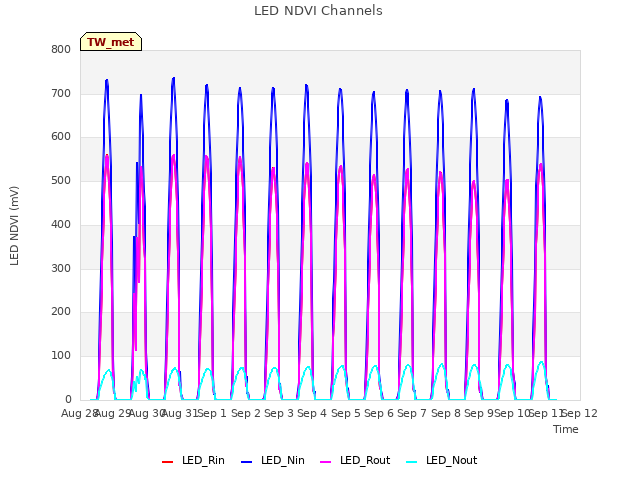This screenshot has height=480, width=640.
Task: Click the chart title LED NDVI Channels
Action: (318, 11)
